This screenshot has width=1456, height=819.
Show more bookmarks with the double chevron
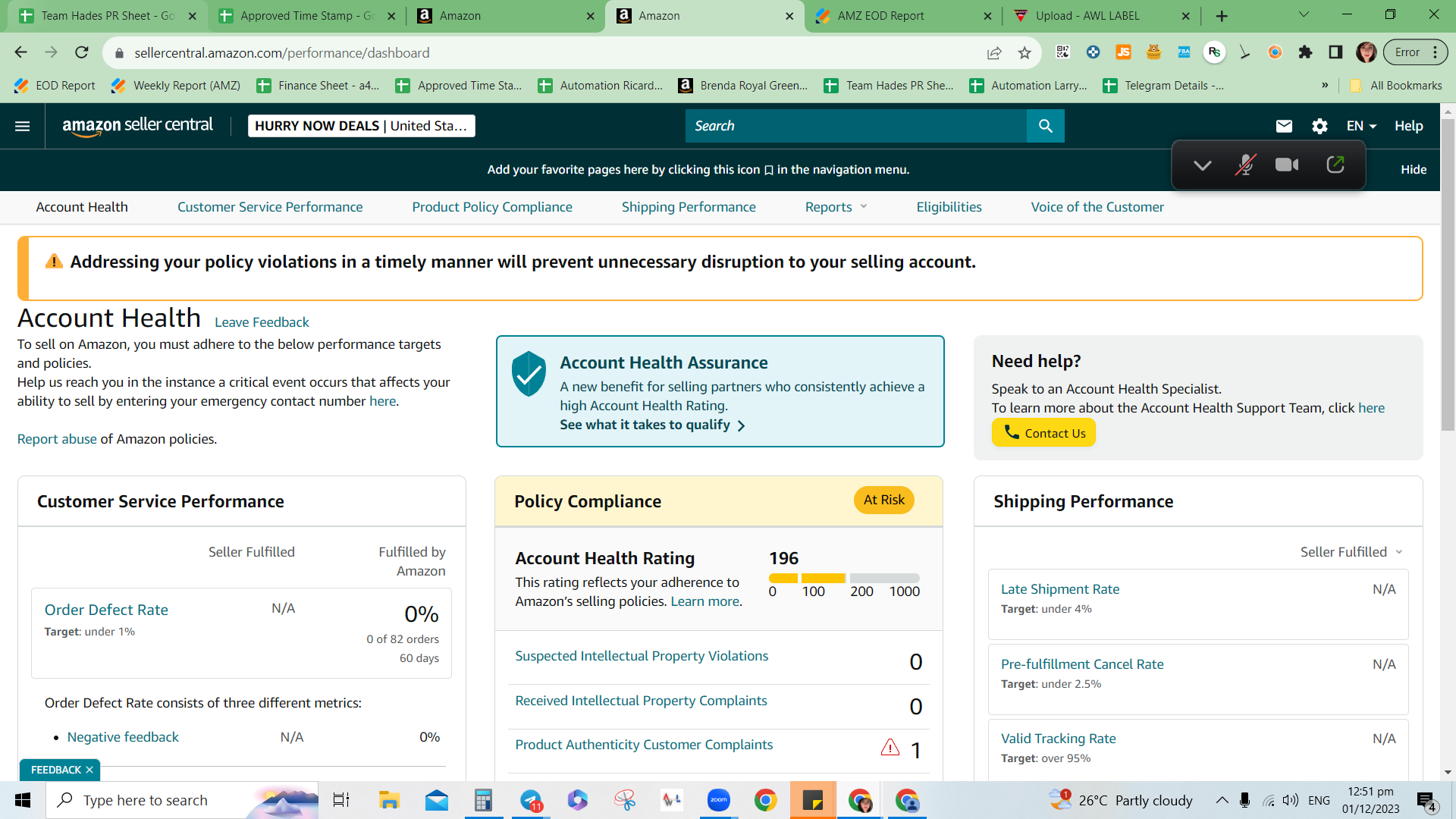[x=1325, y=86]
